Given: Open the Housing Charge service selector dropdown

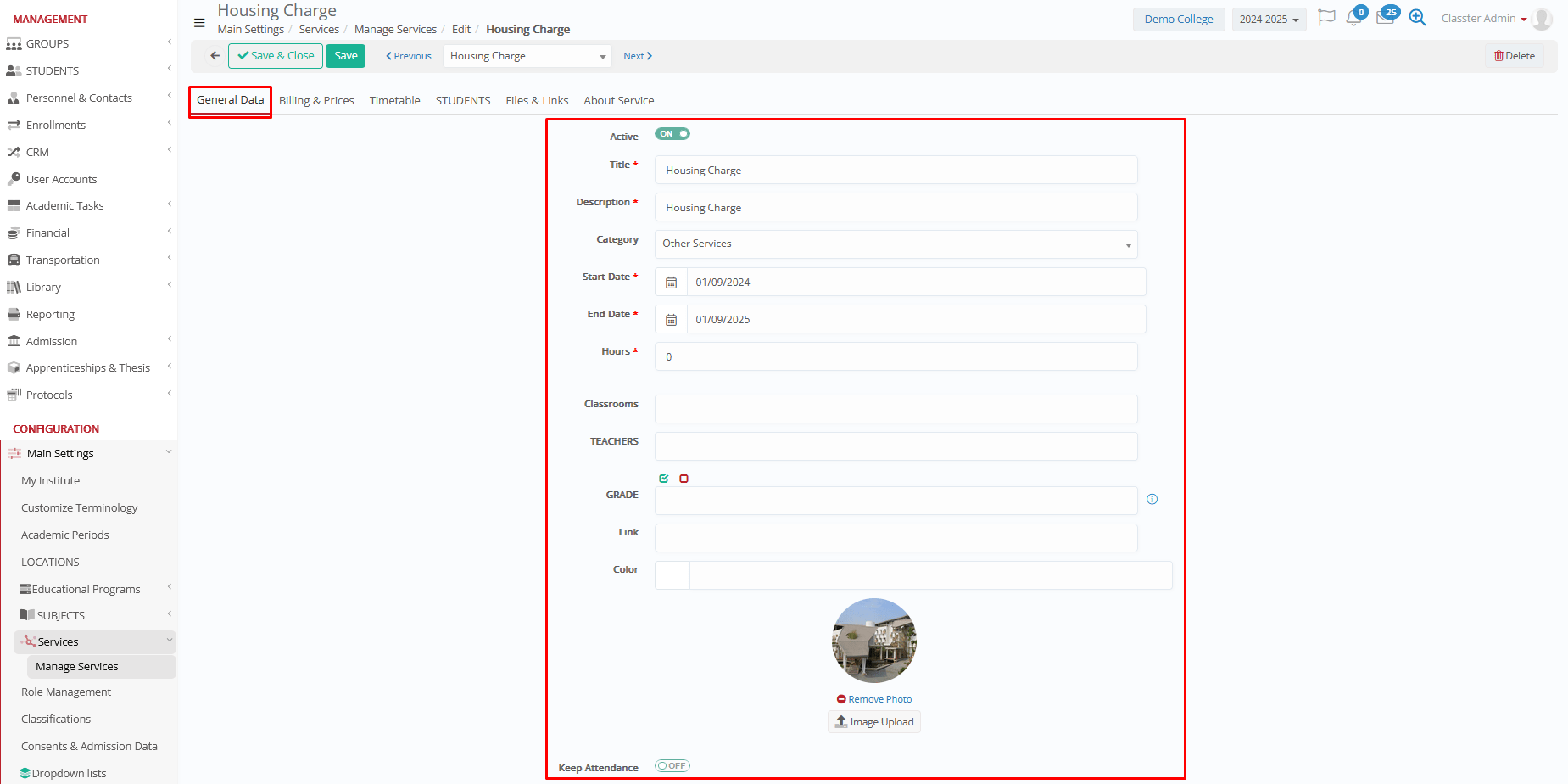Looking at the screenshot, I should click(527, 56).
